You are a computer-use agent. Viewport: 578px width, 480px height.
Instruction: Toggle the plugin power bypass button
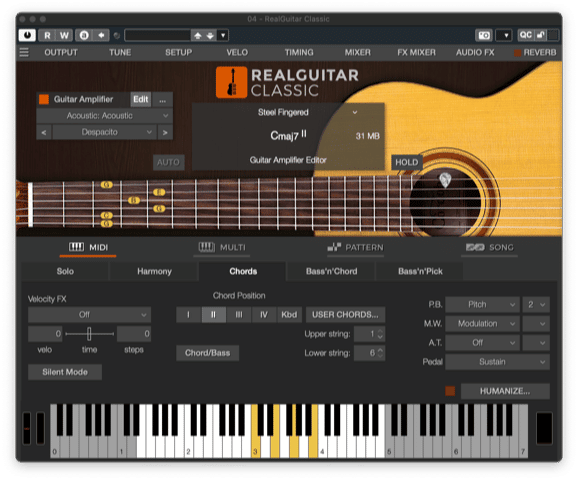(27, 35)
